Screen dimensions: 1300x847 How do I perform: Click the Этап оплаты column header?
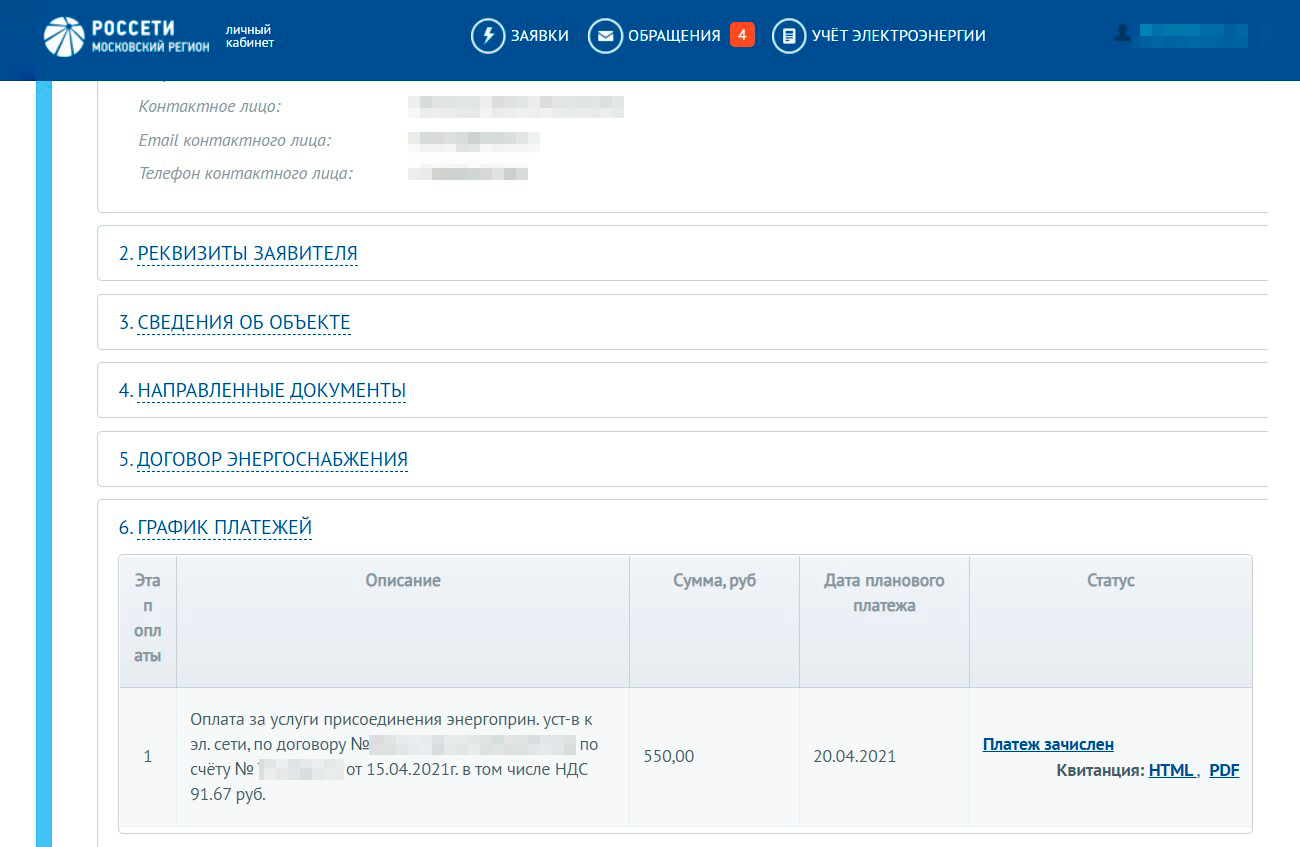(x=148, y=619)
